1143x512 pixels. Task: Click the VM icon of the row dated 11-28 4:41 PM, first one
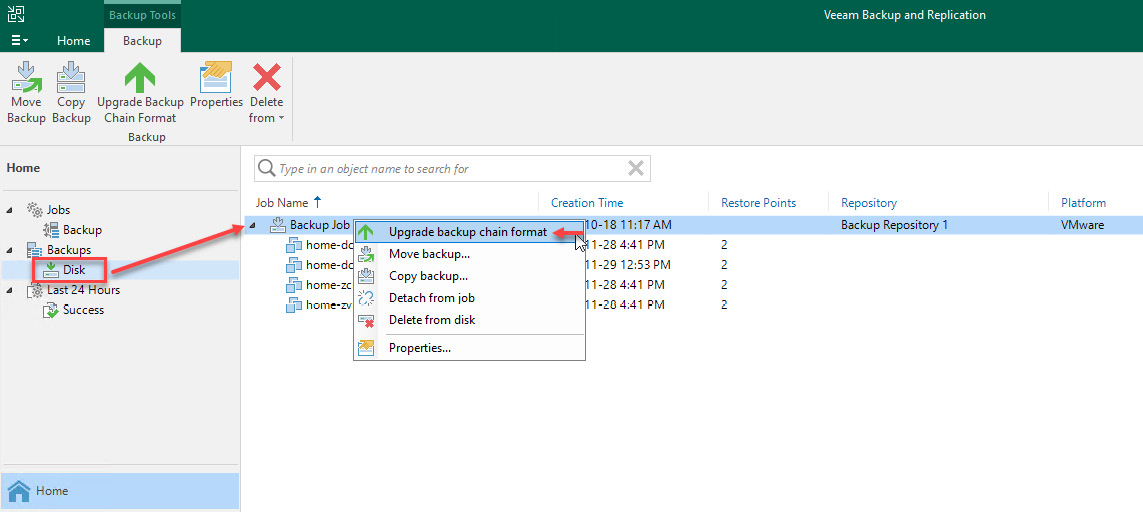pyautogui.click(x=294, y=244)
